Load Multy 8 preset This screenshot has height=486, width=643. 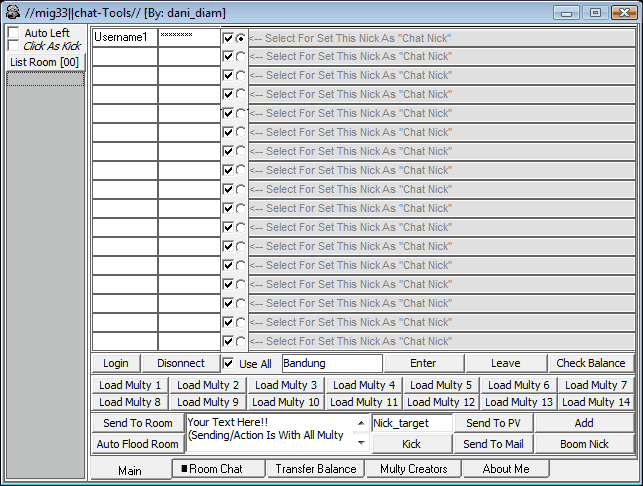tap(130, 402)
